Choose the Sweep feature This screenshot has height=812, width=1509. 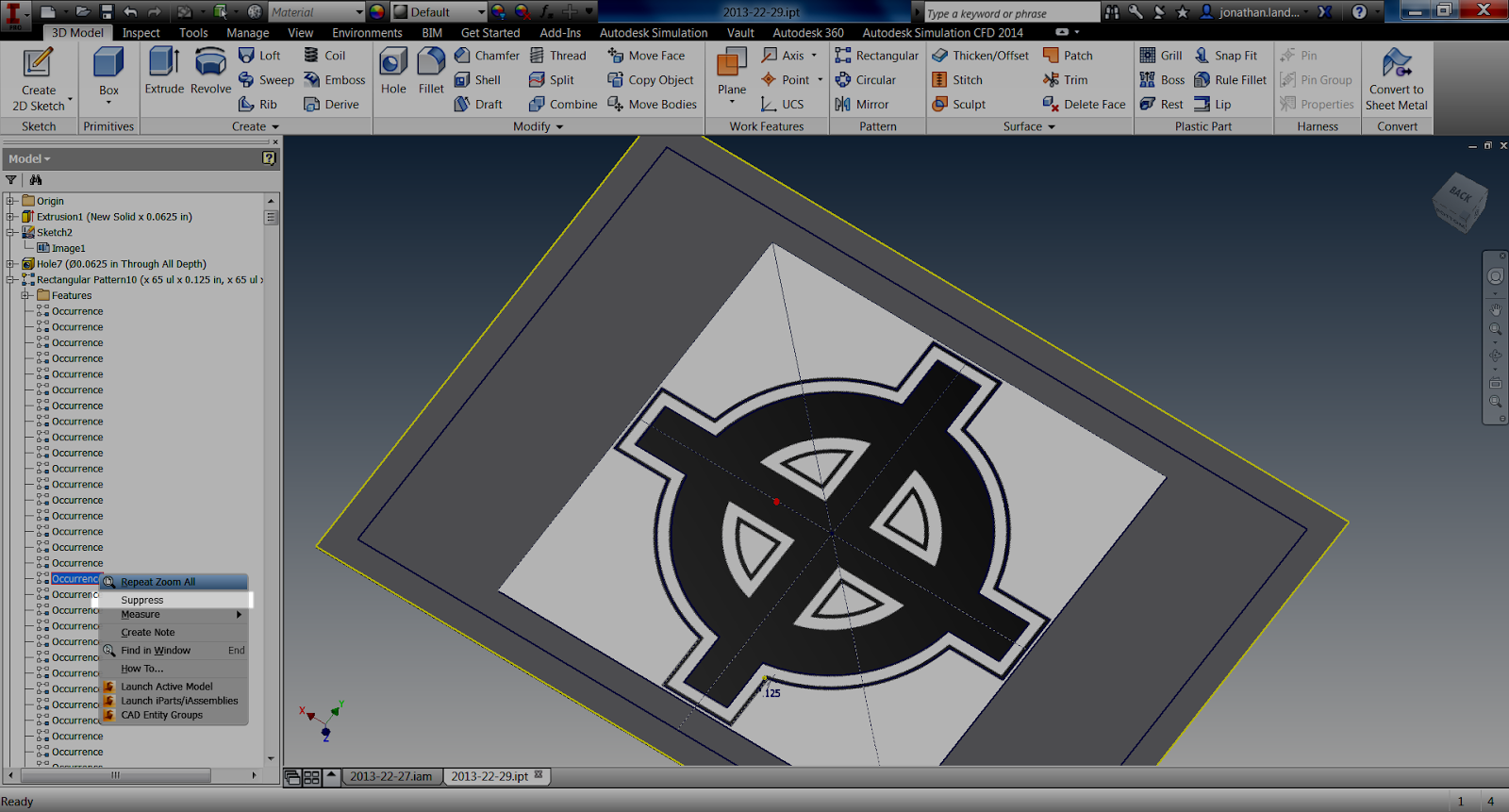(x=266, y=80)
